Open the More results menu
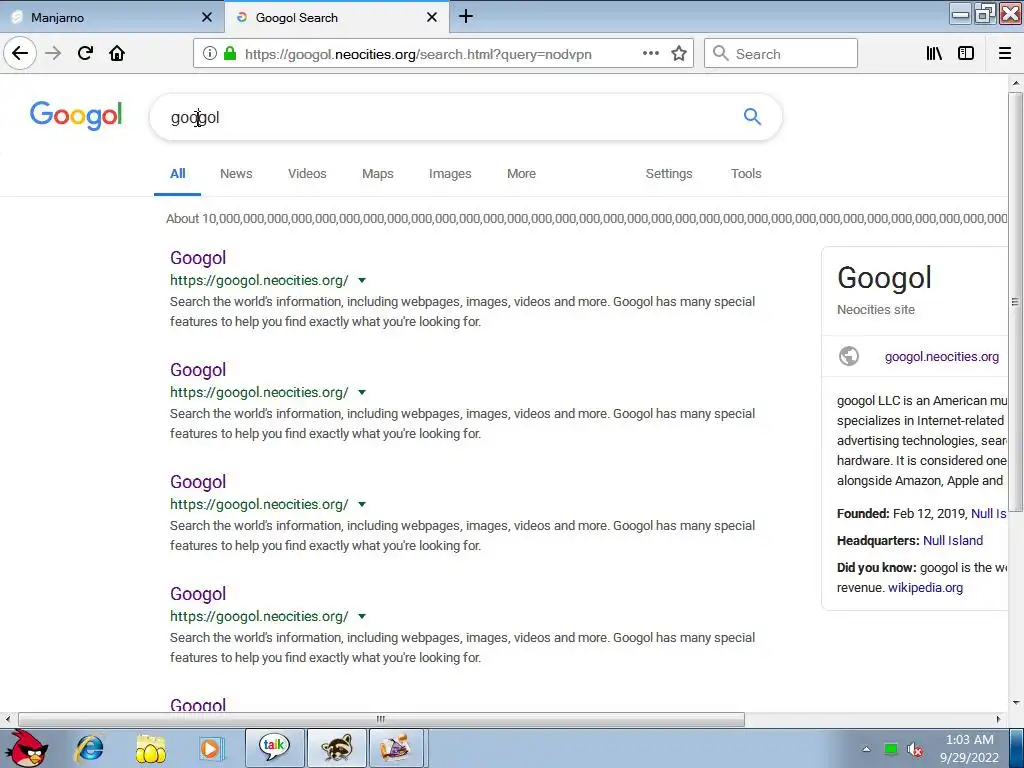The width and height of the screenshot is (1024, 768). [521, 174]
